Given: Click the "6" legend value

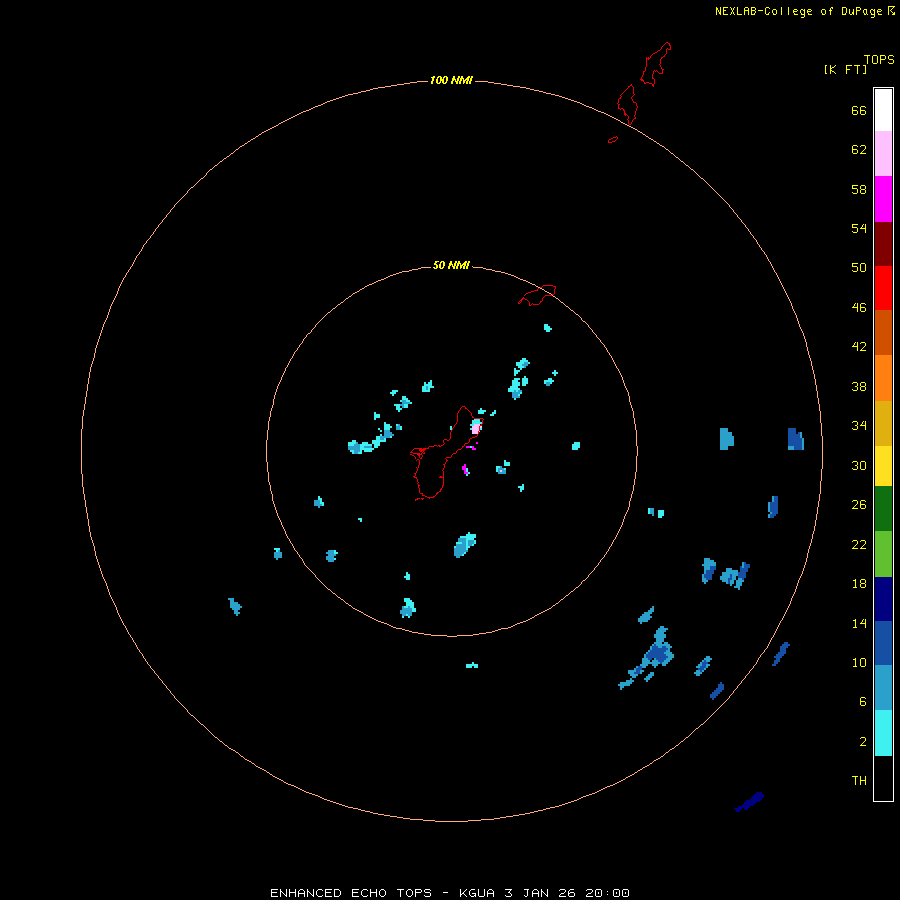Looking at the screenshot, I should click(863, 702).
